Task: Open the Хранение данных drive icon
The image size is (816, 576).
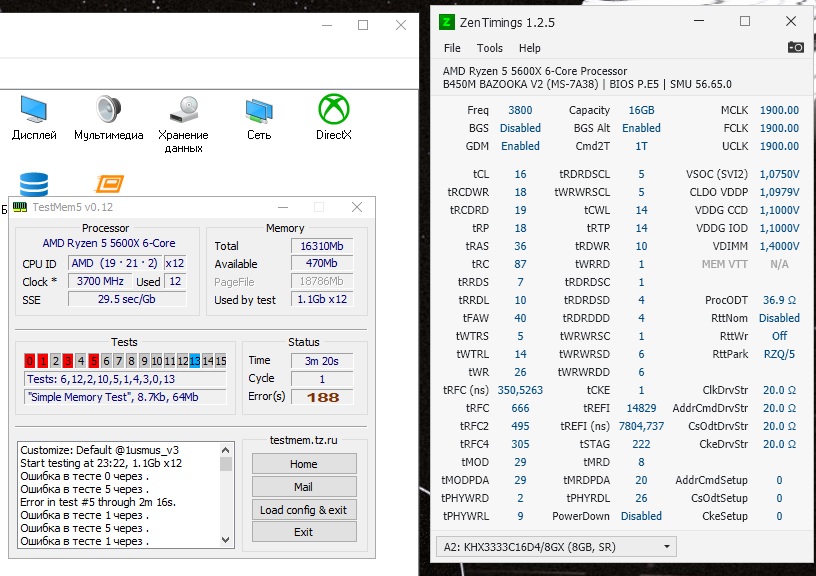Action: click(183, 109)
